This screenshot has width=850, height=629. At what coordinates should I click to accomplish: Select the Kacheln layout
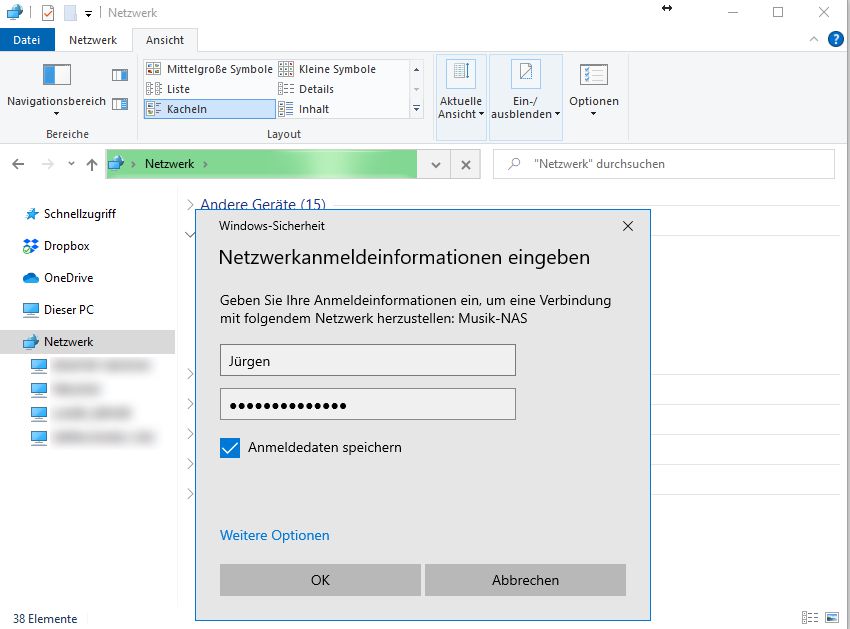tap(209, 109)
